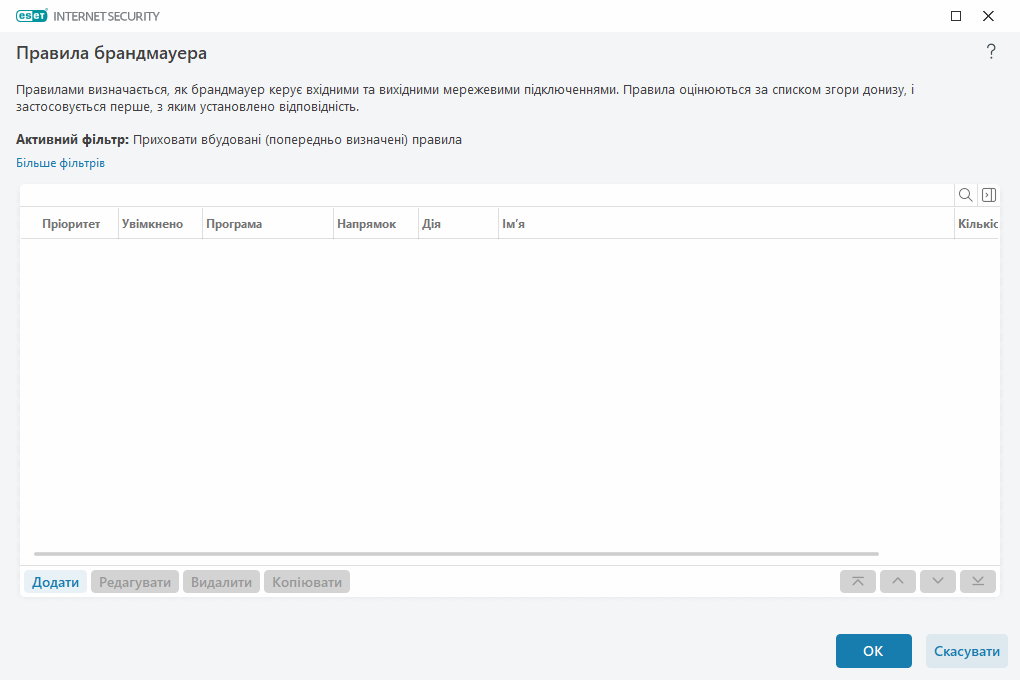Image resolution: width=1020 pixels, height=680 pixels.
Task: Confirm with the OK button
Action: [x=873, y=651]
